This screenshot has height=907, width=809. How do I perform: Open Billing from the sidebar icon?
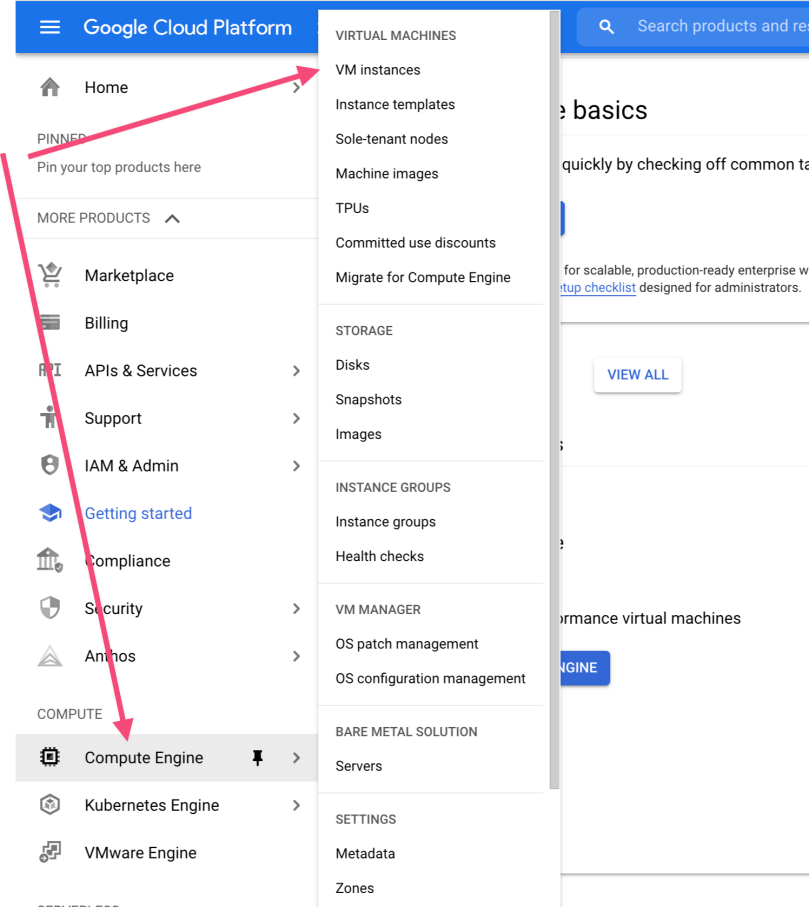tap(50, 322)
